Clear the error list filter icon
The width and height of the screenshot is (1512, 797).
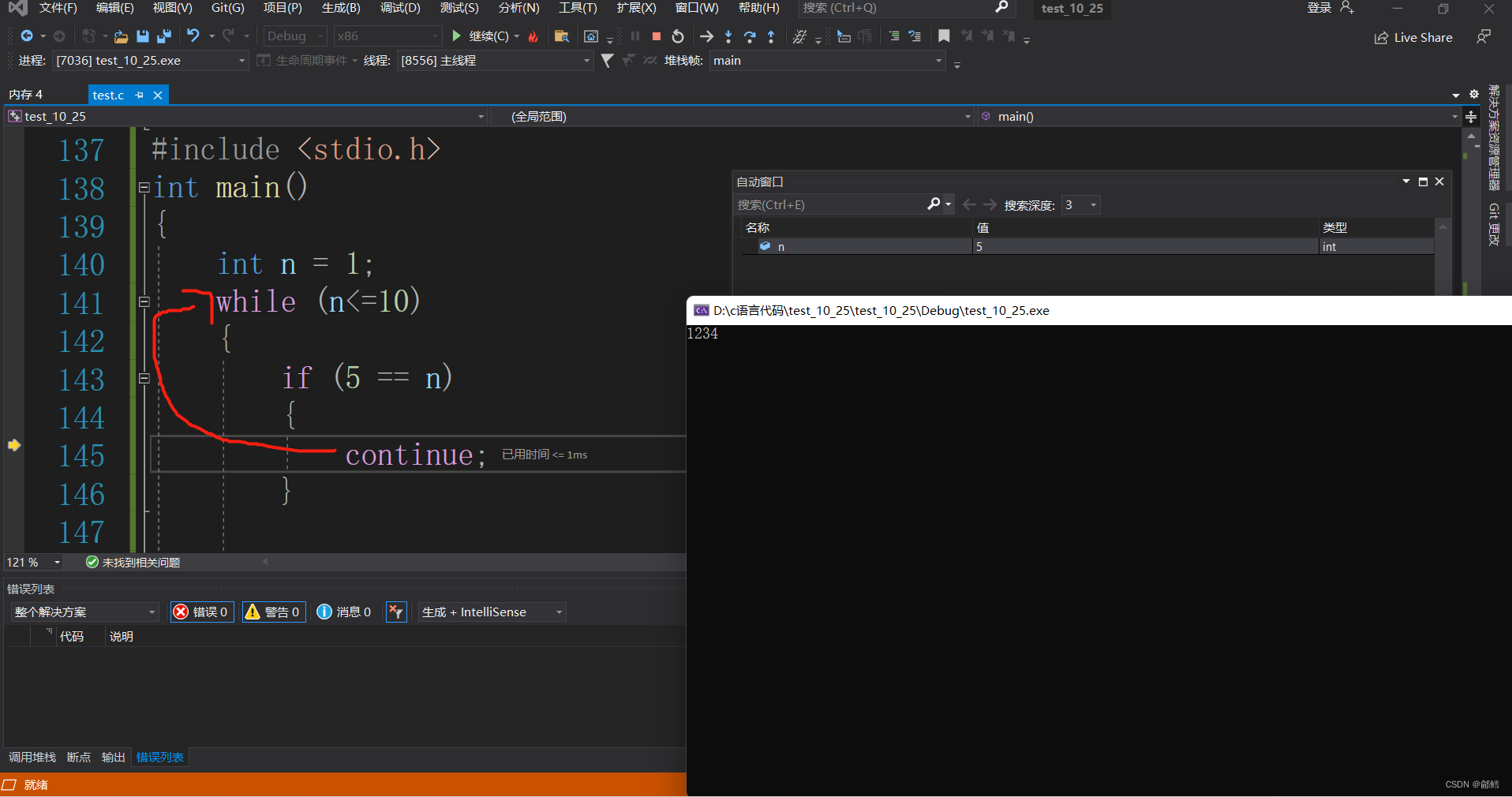(396, 612)
